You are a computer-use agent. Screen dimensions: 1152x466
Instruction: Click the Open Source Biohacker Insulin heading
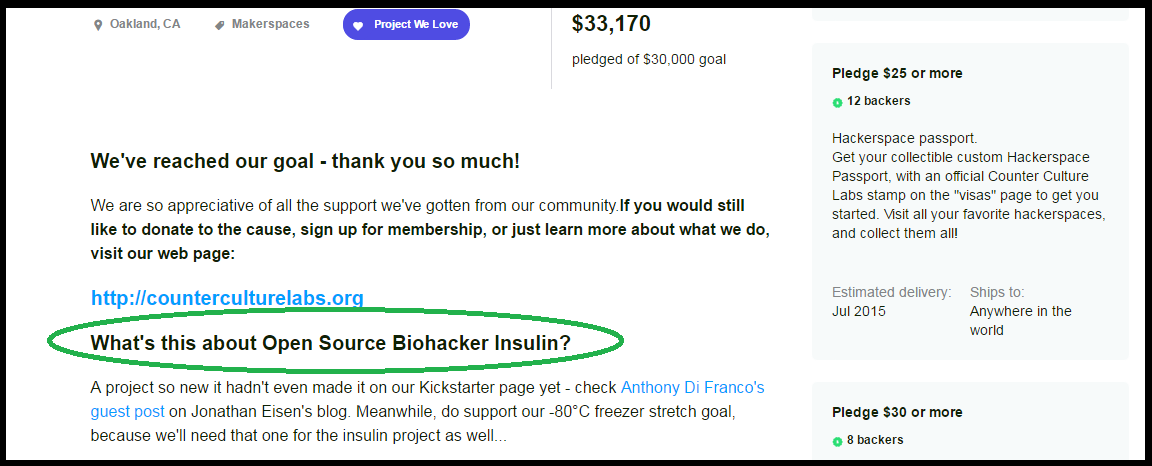330,343
